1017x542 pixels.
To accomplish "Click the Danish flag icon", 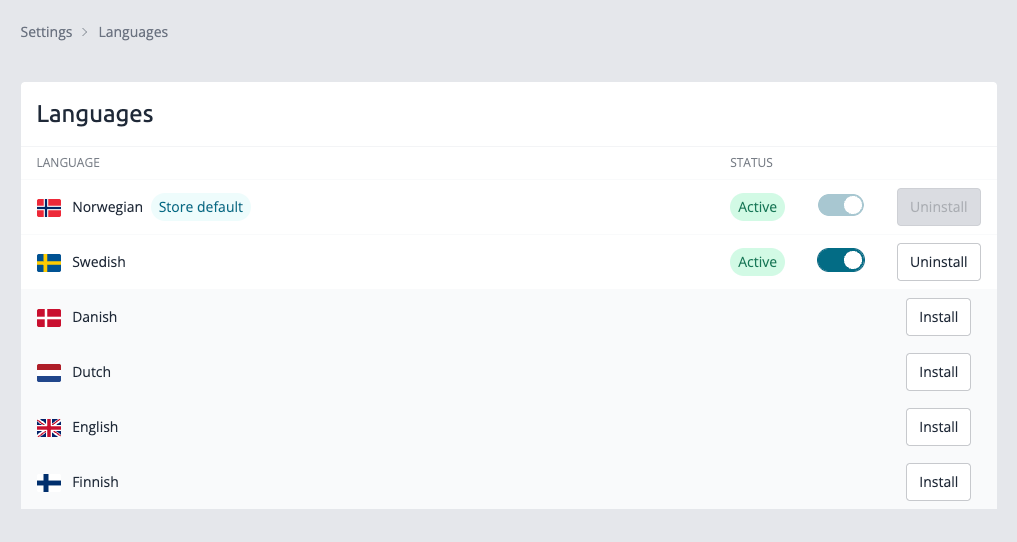I will [49, 318].
